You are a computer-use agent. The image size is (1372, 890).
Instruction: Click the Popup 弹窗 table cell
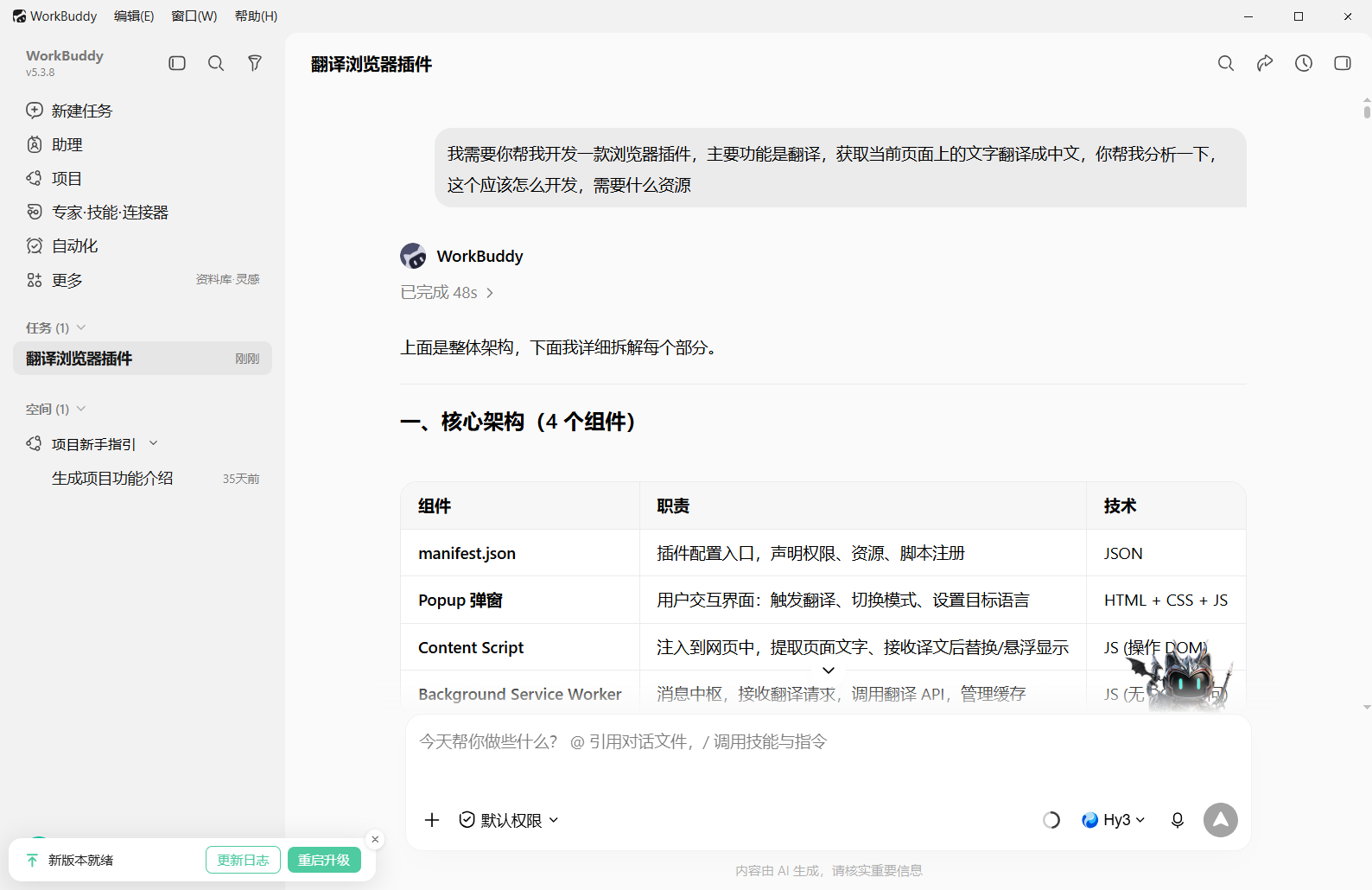(520, 600)
